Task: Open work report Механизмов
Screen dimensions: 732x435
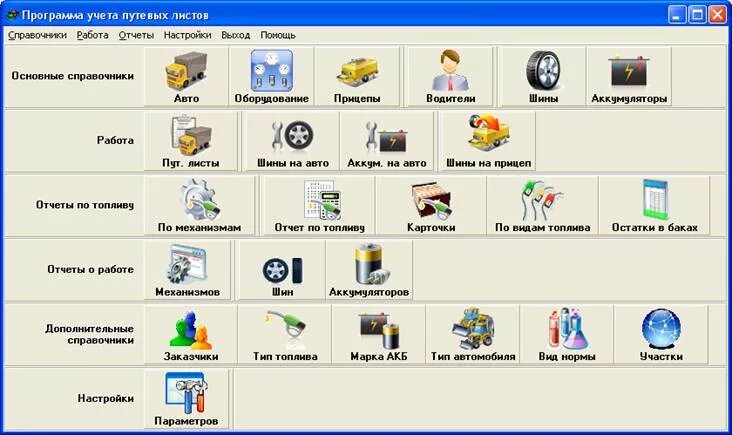Action: tap(187, 270)
